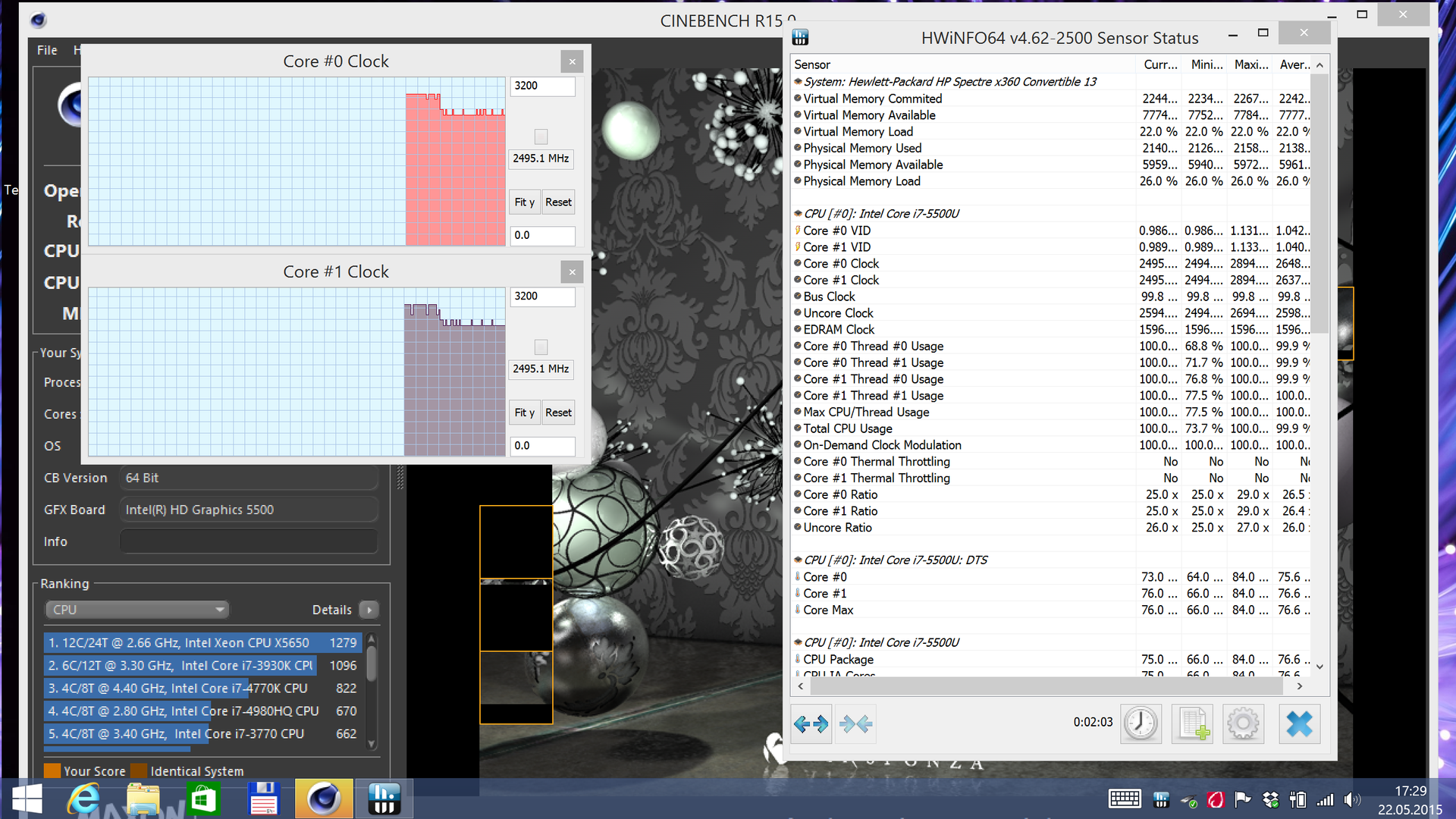Reset the elapsed time clock in HWiNFO

tap(1140, 724)
